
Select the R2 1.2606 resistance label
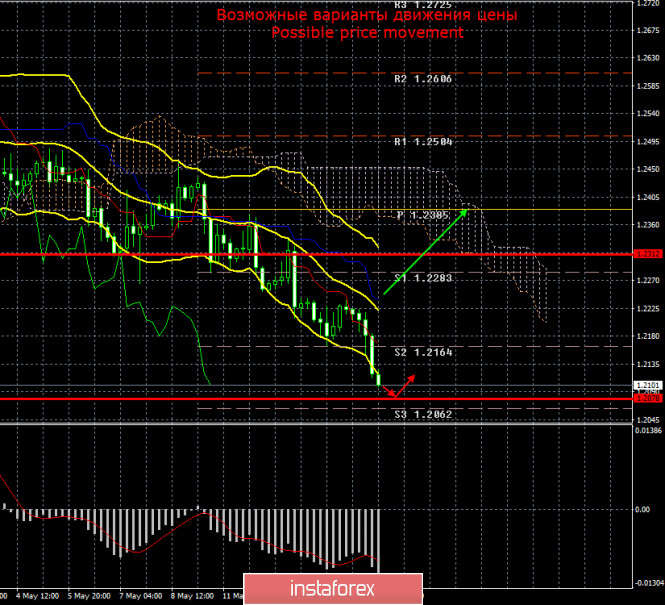(423, 78)
